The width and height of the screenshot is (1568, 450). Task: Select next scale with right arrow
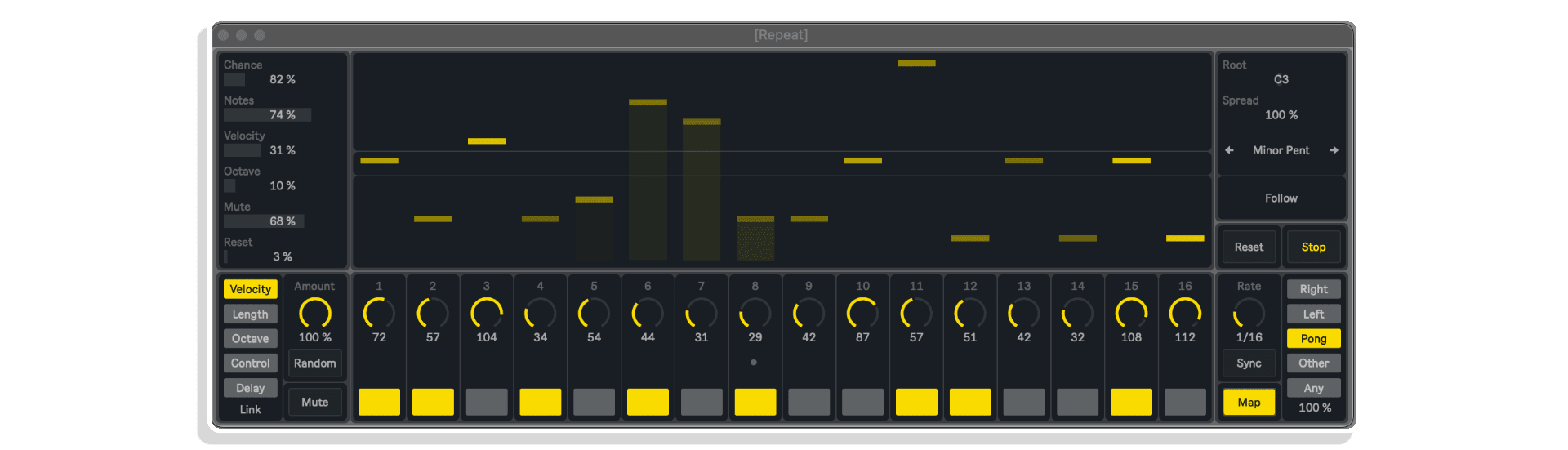pos(1334,150)
